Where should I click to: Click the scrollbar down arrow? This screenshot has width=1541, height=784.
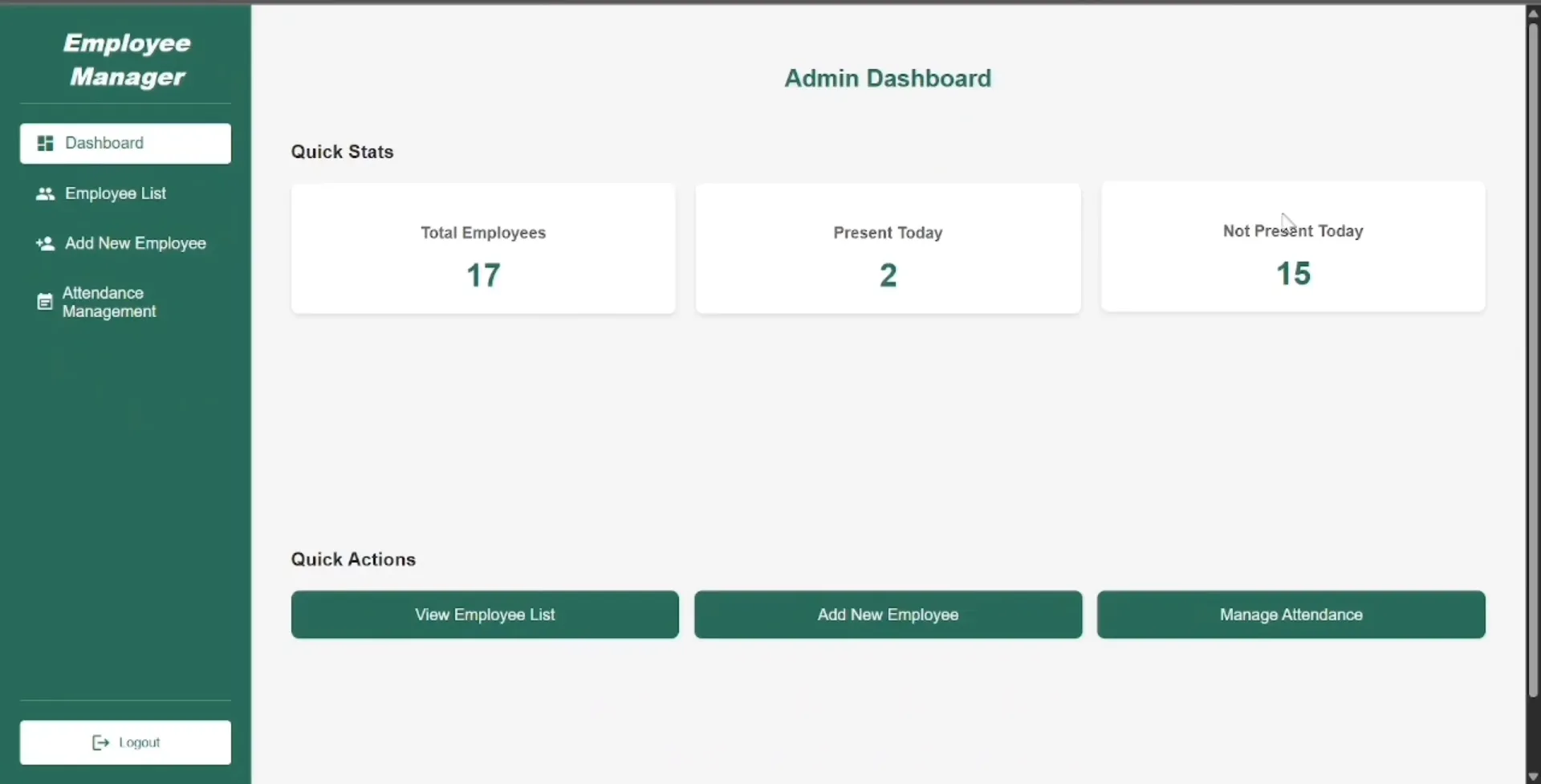(x=1532, y=776)
